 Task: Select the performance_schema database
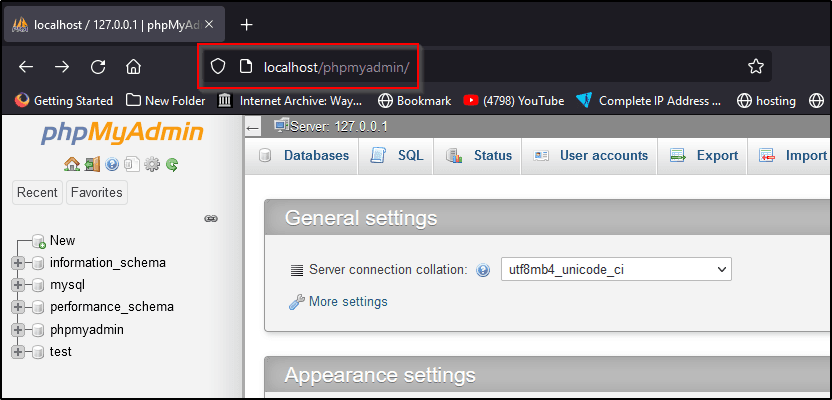coord(111,307)
